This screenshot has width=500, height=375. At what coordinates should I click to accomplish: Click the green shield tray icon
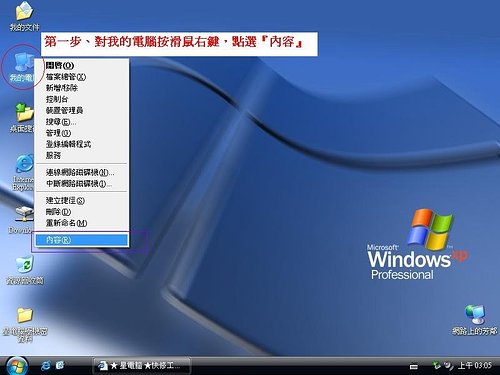[436, 365]
